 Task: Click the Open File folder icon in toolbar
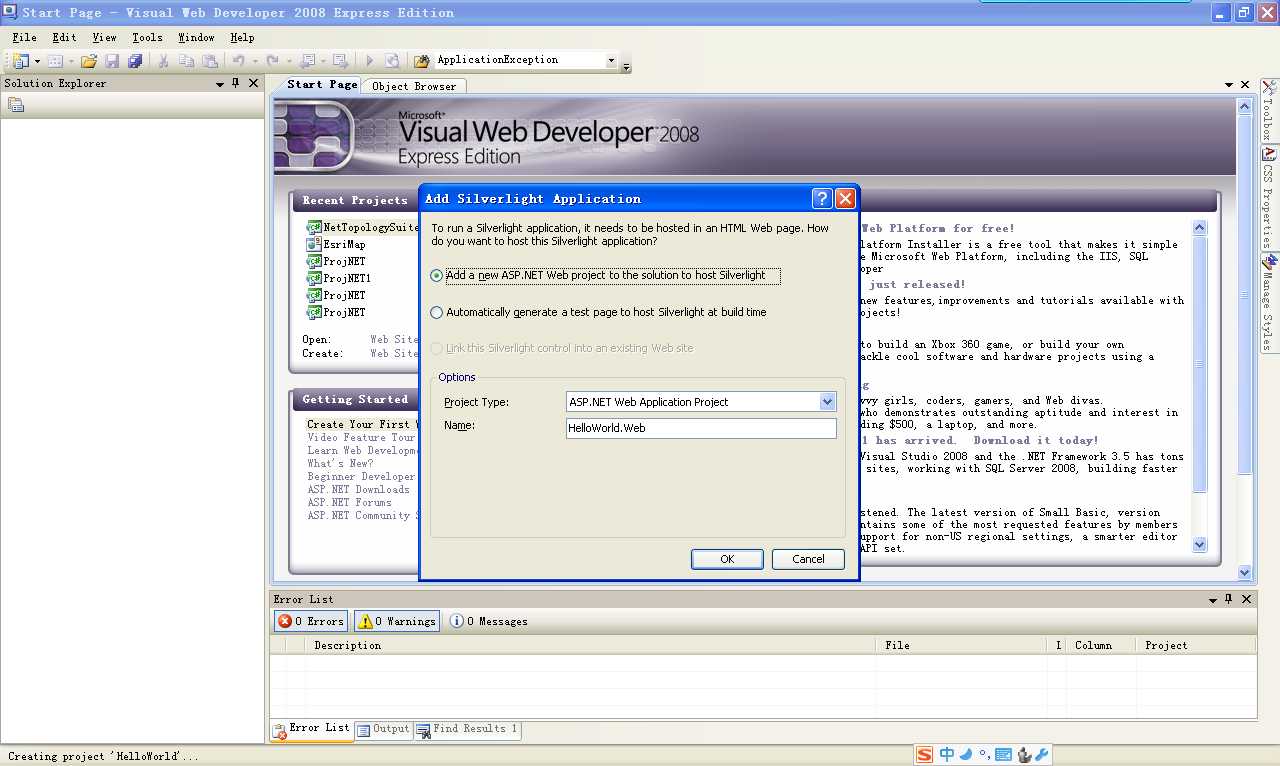point(89,61)
